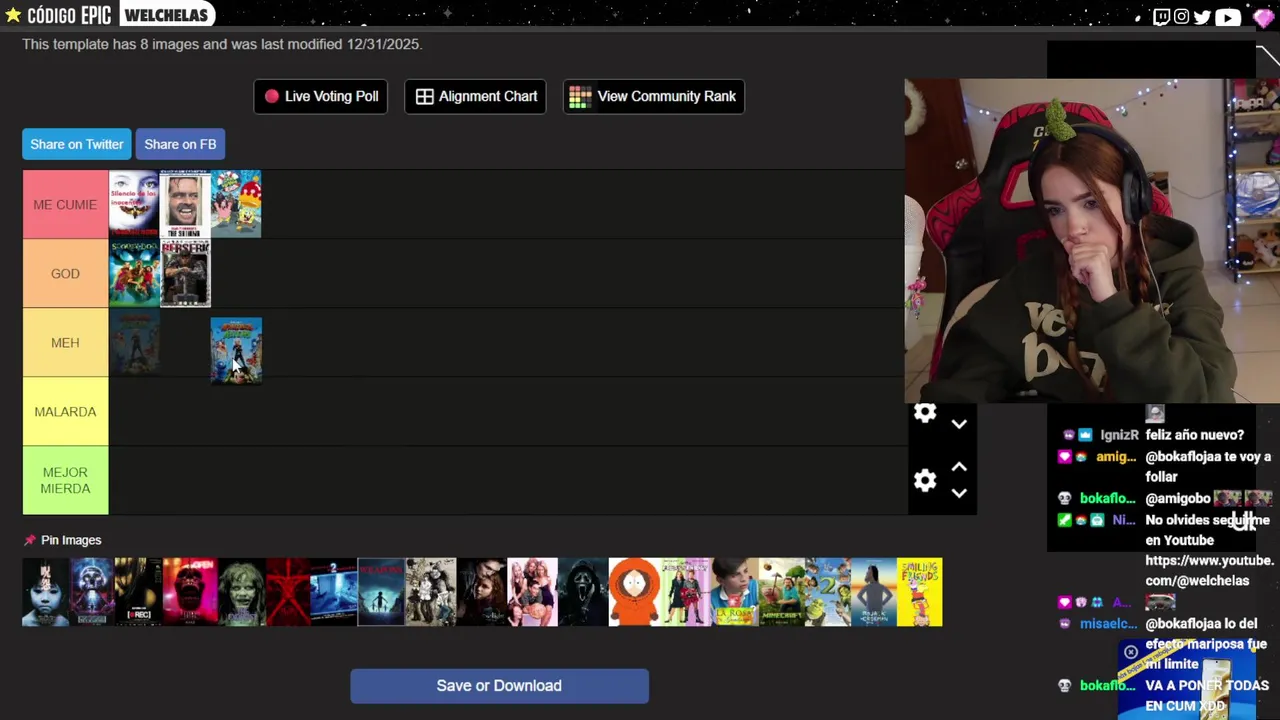The height and width of the screenshot is (720, 1280).
Task: Click the yellow star beside CÓDIGO EPIC
Action: coord(13,14)
